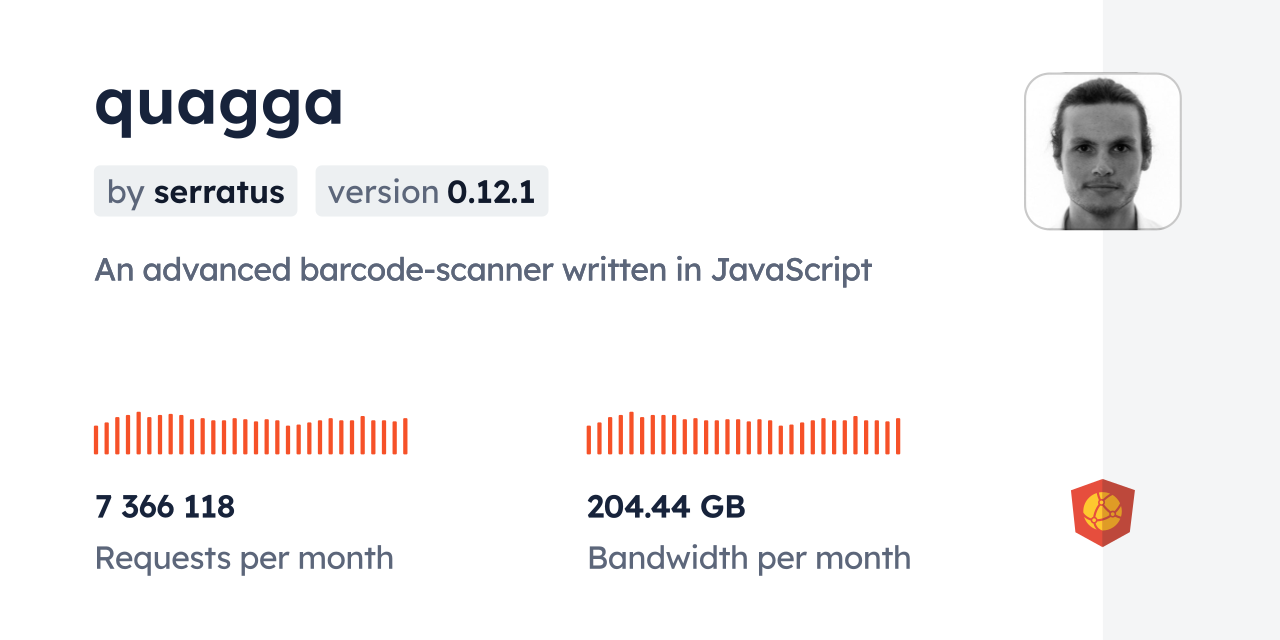Click last bar in requests chart

click(405, 436)
